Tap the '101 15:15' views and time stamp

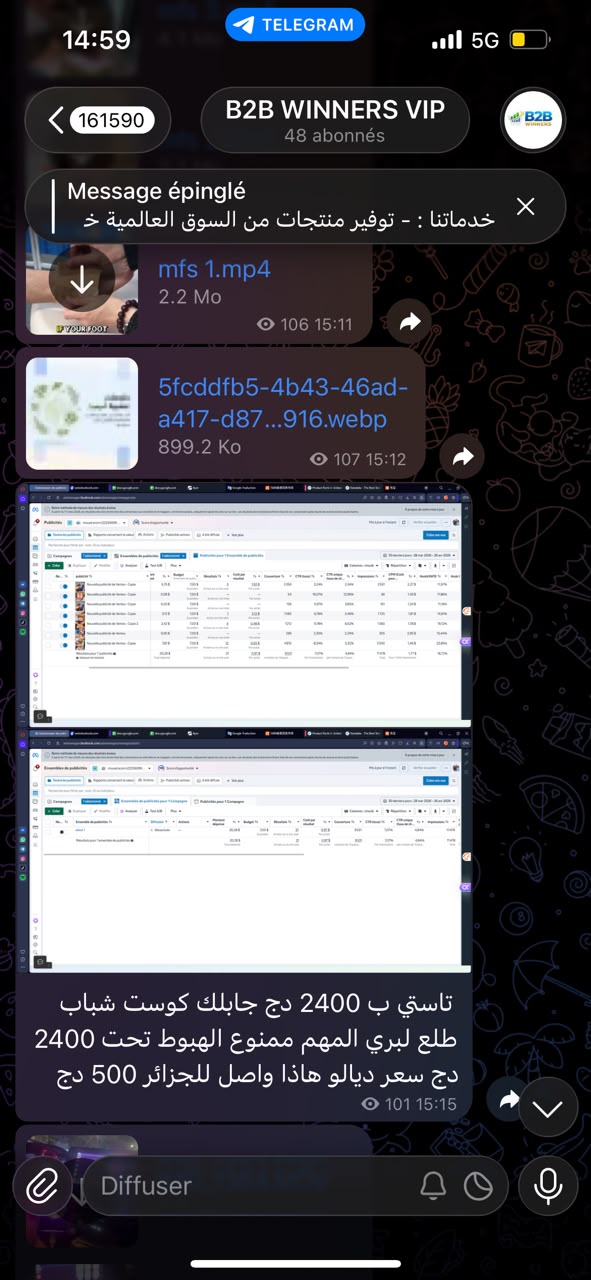point(409,1103)
